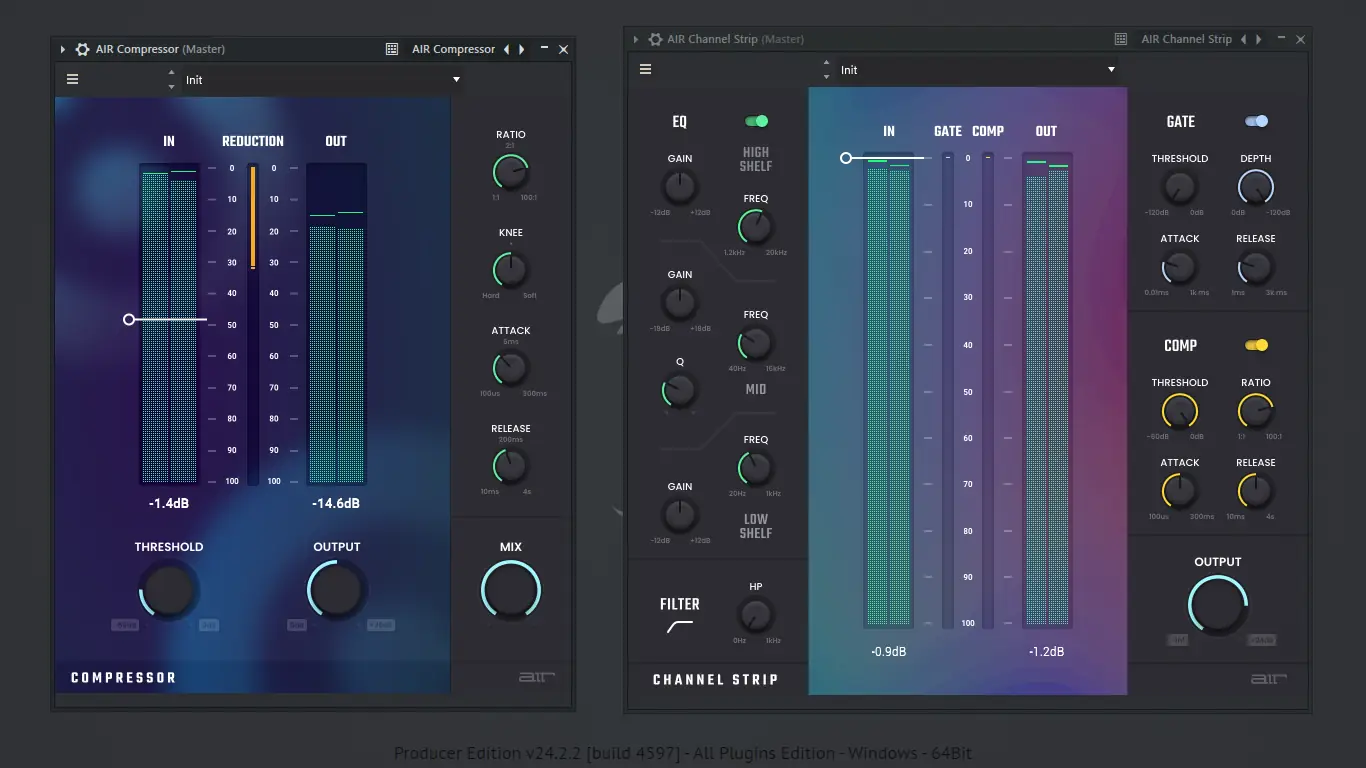Enable the EQ toggle on Channel Strip
The width and height of the screenshot is (1366, 768).
[756, 121]
